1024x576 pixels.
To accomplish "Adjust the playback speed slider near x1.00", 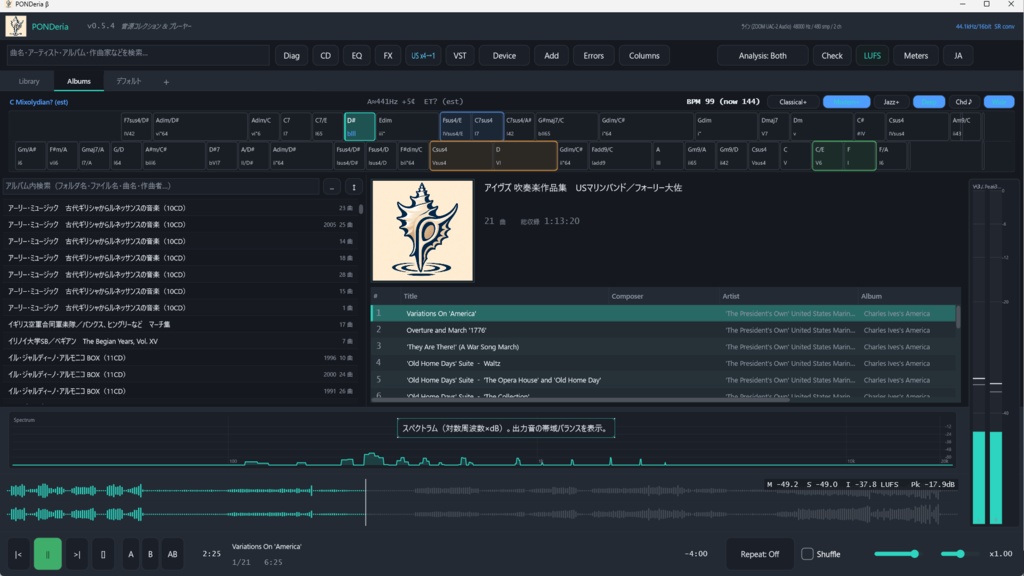I will [x=958, y=554].
